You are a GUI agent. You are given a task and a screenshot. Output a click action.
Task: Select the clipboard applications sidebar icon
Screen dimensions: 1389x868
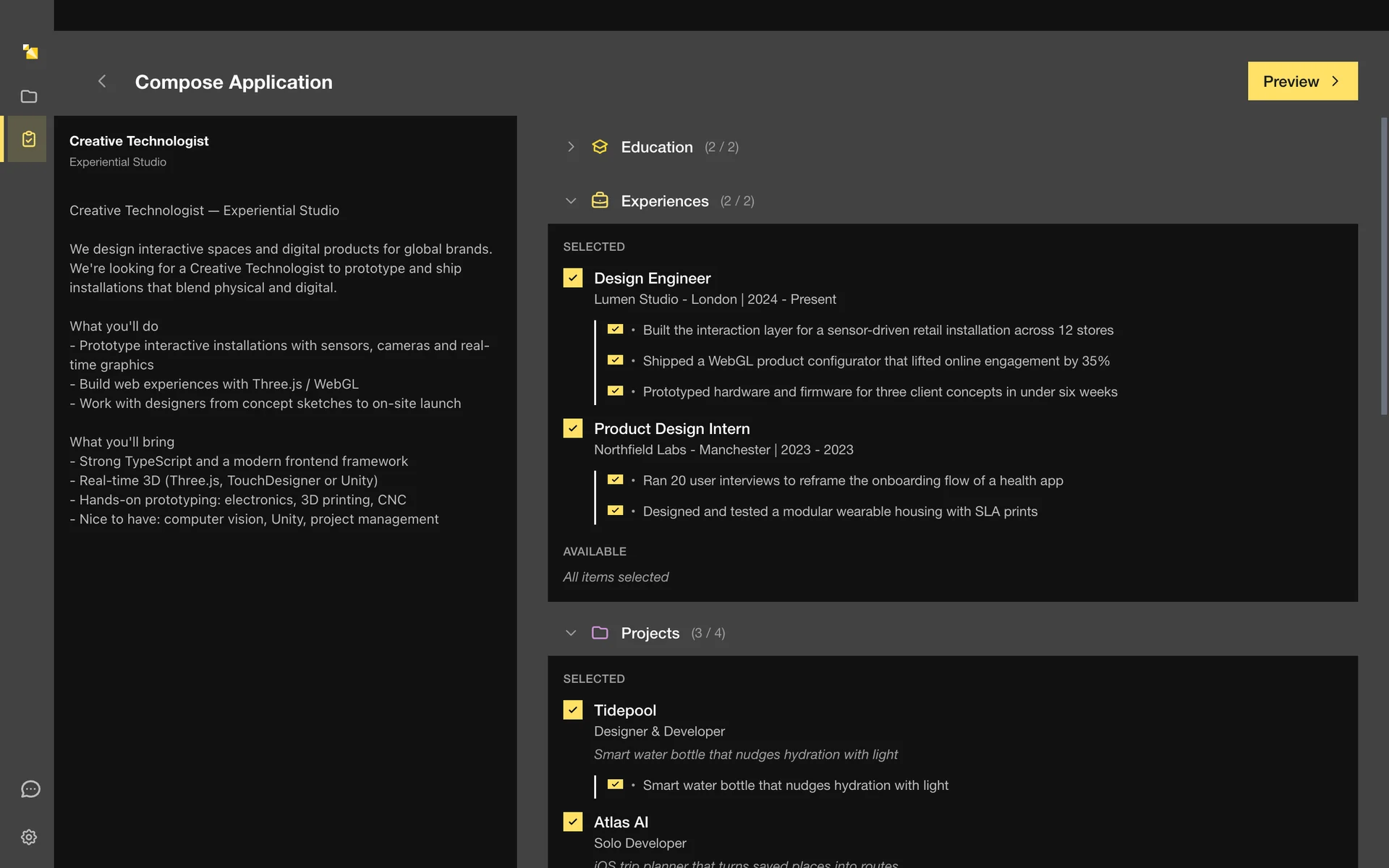coord(29,139)
